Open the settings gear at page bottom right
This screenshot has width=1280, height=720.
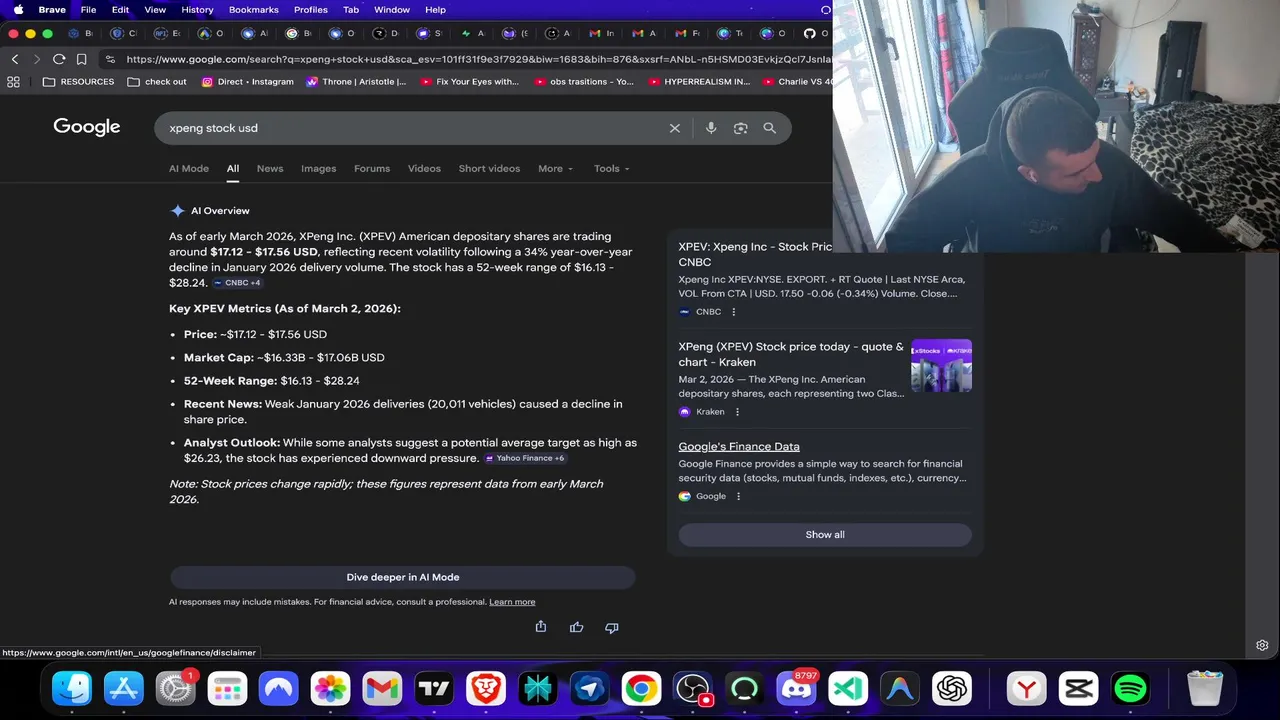1262,645
